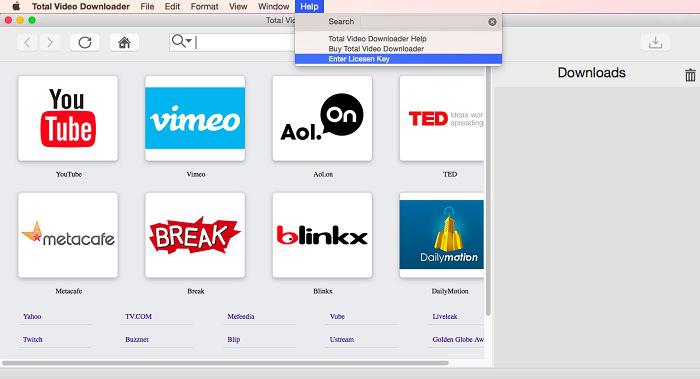Viewport: 700px width, 379px height.
Task: Expand the search magnifier dropdown
Action: [x=182, y=41]
